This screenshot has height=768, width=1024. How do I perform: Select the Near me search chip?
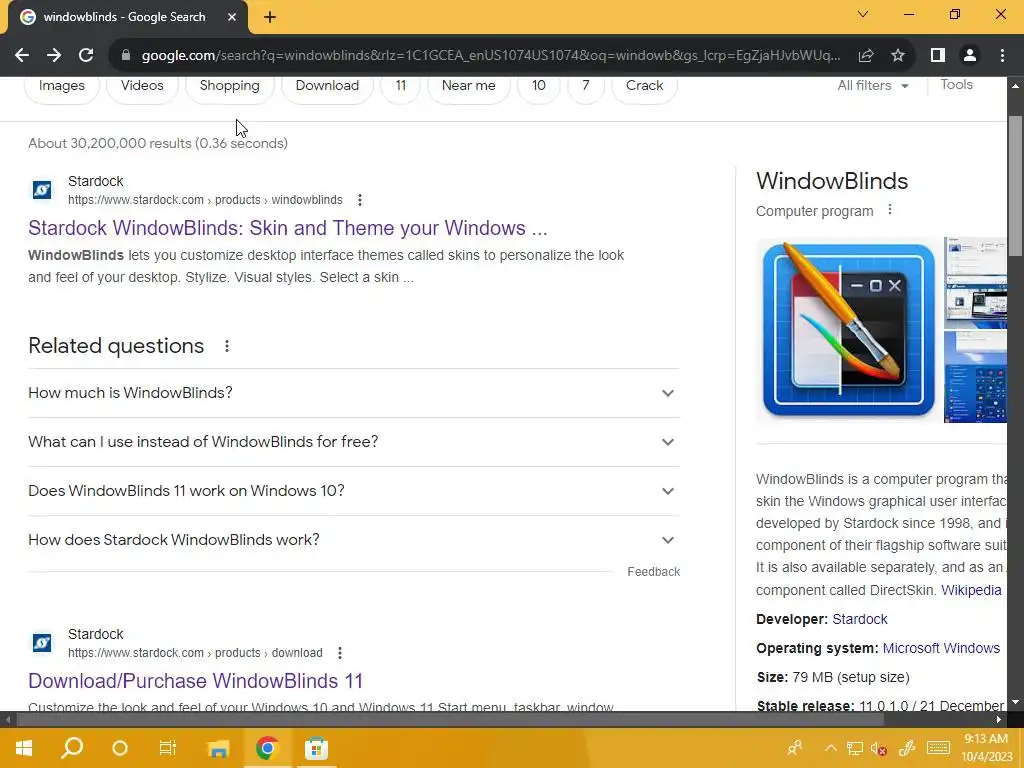[468, 86]
